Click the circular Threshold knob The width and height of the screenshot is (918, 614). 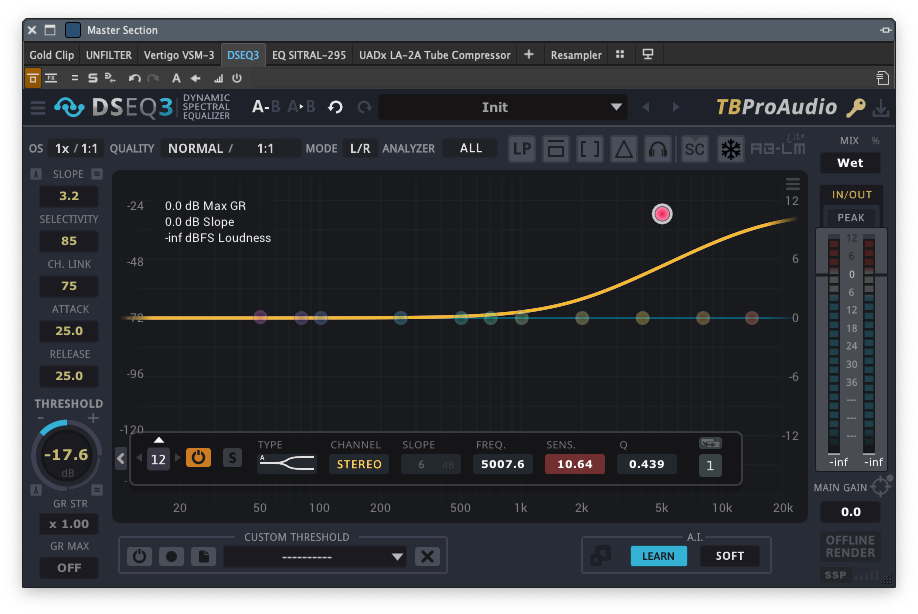pyautogui.click(x=67, y=455)
